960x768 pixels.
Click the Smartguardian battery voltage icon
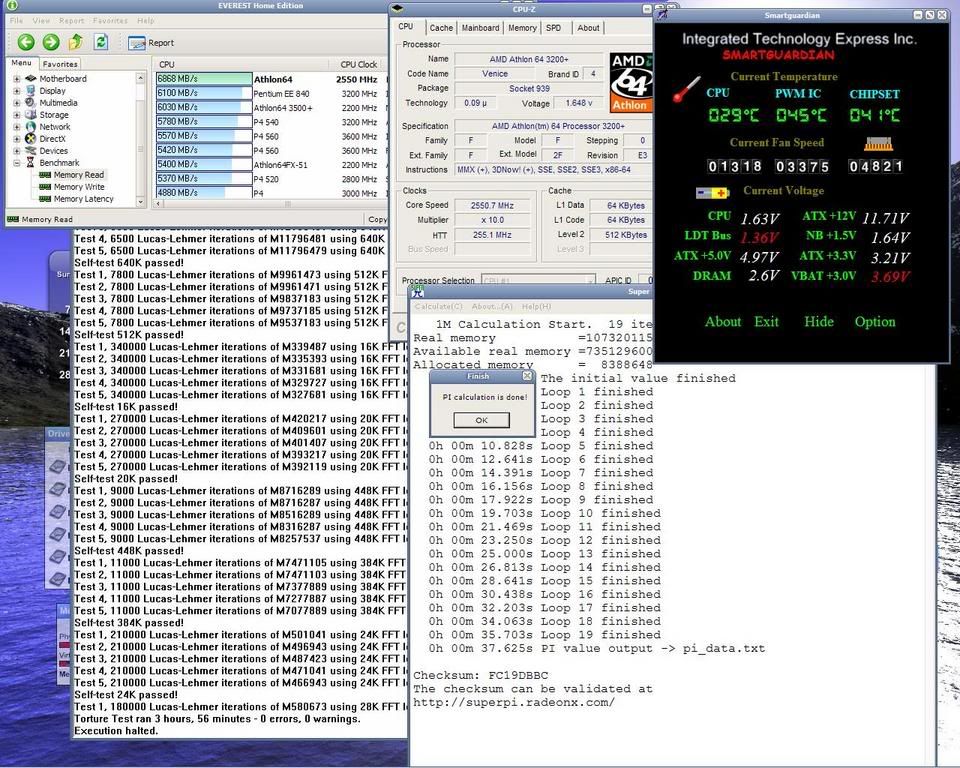click(712, 193)
